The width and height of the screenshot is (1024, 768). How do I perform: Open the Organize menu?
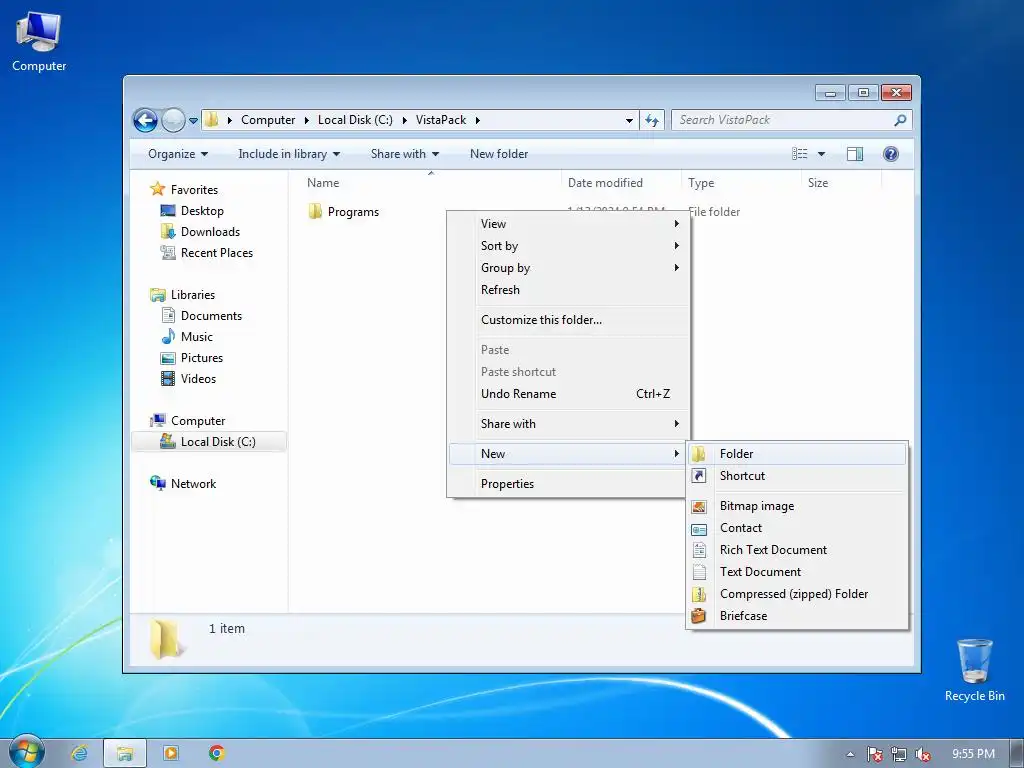point(178,154)
